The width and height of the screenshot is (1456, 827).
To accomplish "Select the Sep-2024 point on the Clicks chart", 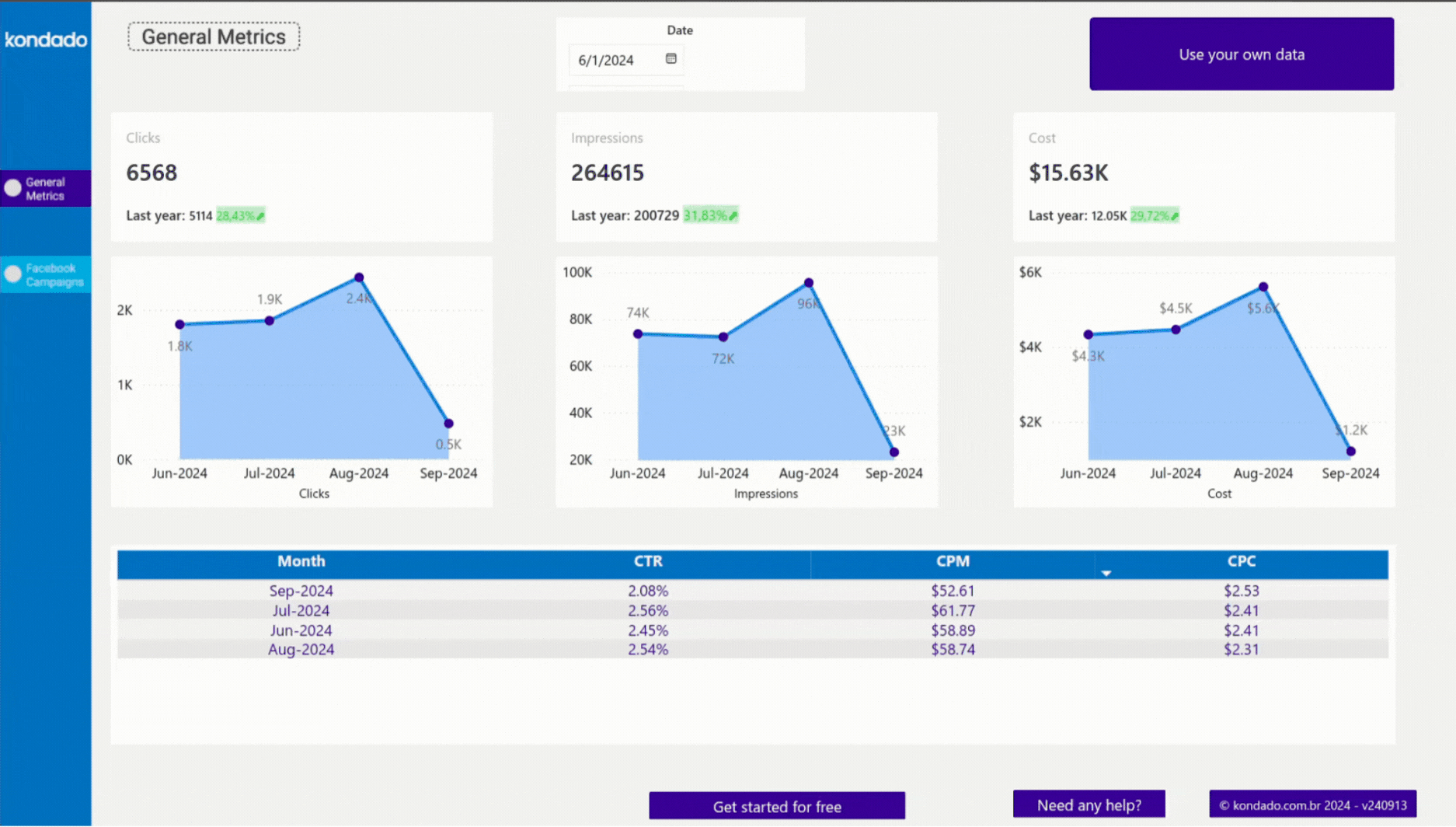I will point(448,423).
